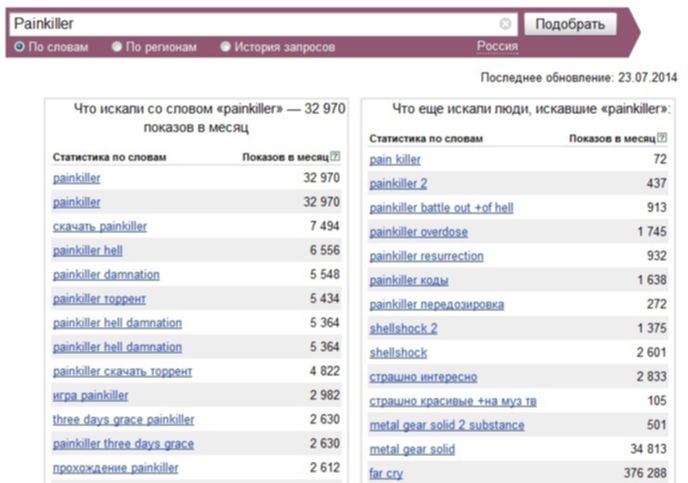Screen dimensions: 688x483
Task: Click the value 913 for painkiller battle out
Action: point(657,207)
